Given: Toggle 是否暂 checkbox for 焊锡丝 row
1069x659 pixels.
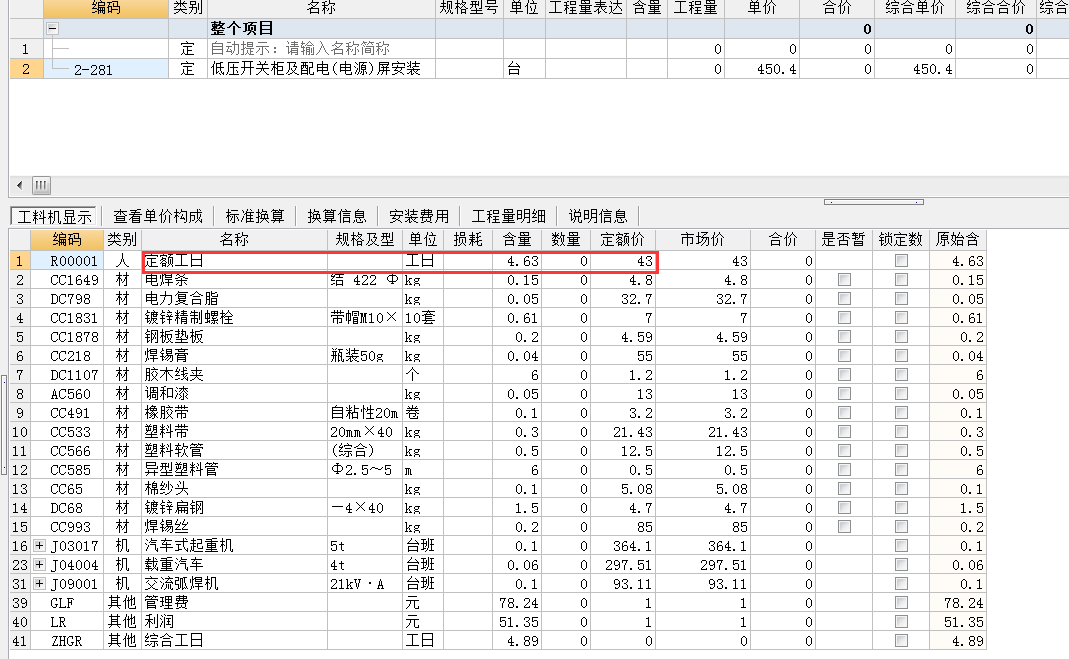Looking at the screenshot, I should click(x=844, y=527).
